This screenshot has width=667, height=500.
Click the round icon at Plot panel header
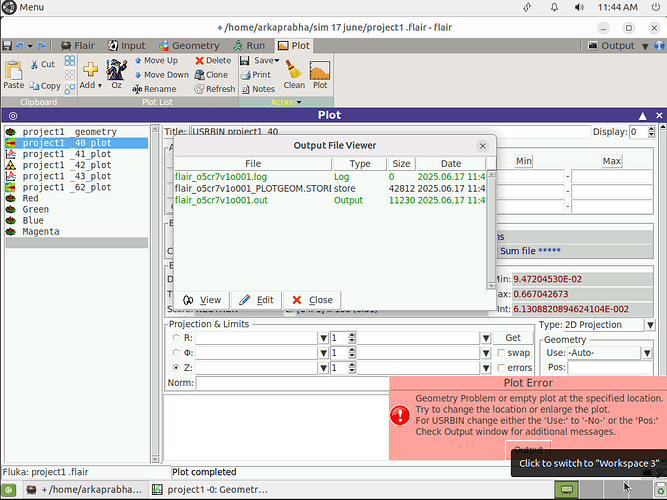pyautogui.click(x=13, y=116)
